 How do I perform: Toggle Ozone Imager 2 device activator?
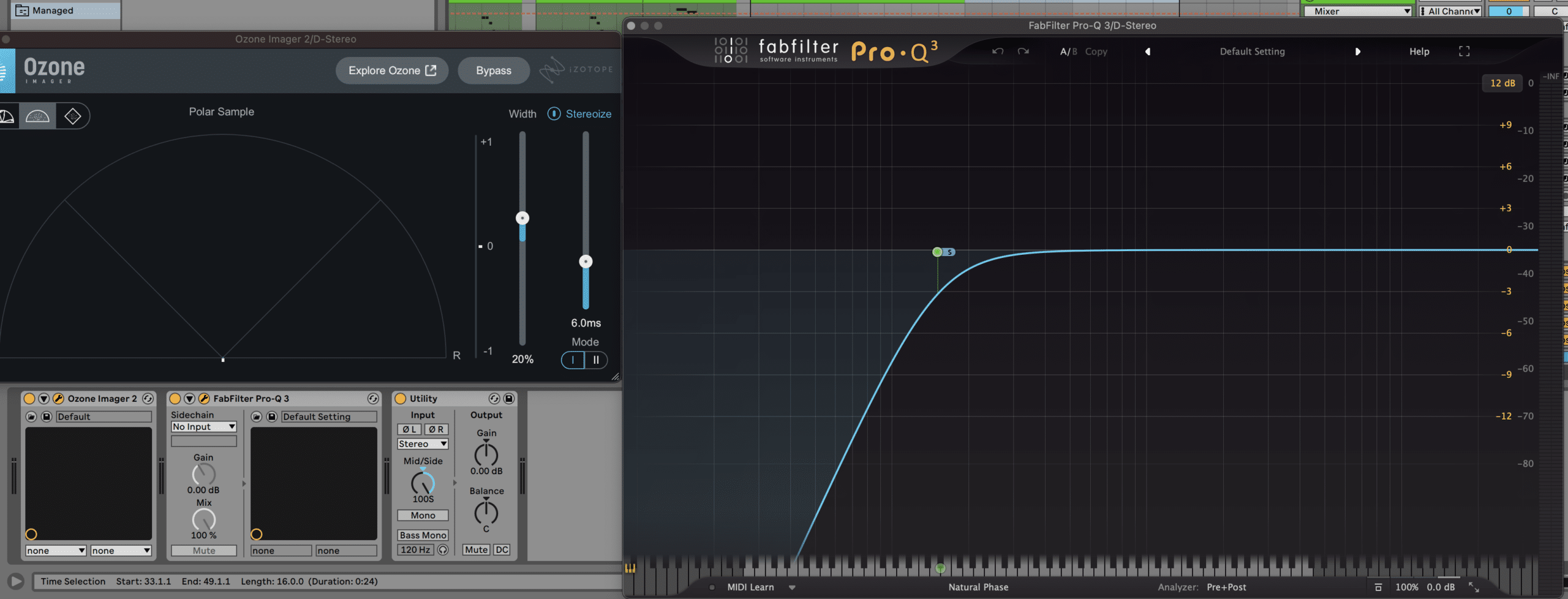tap(29, 399)
